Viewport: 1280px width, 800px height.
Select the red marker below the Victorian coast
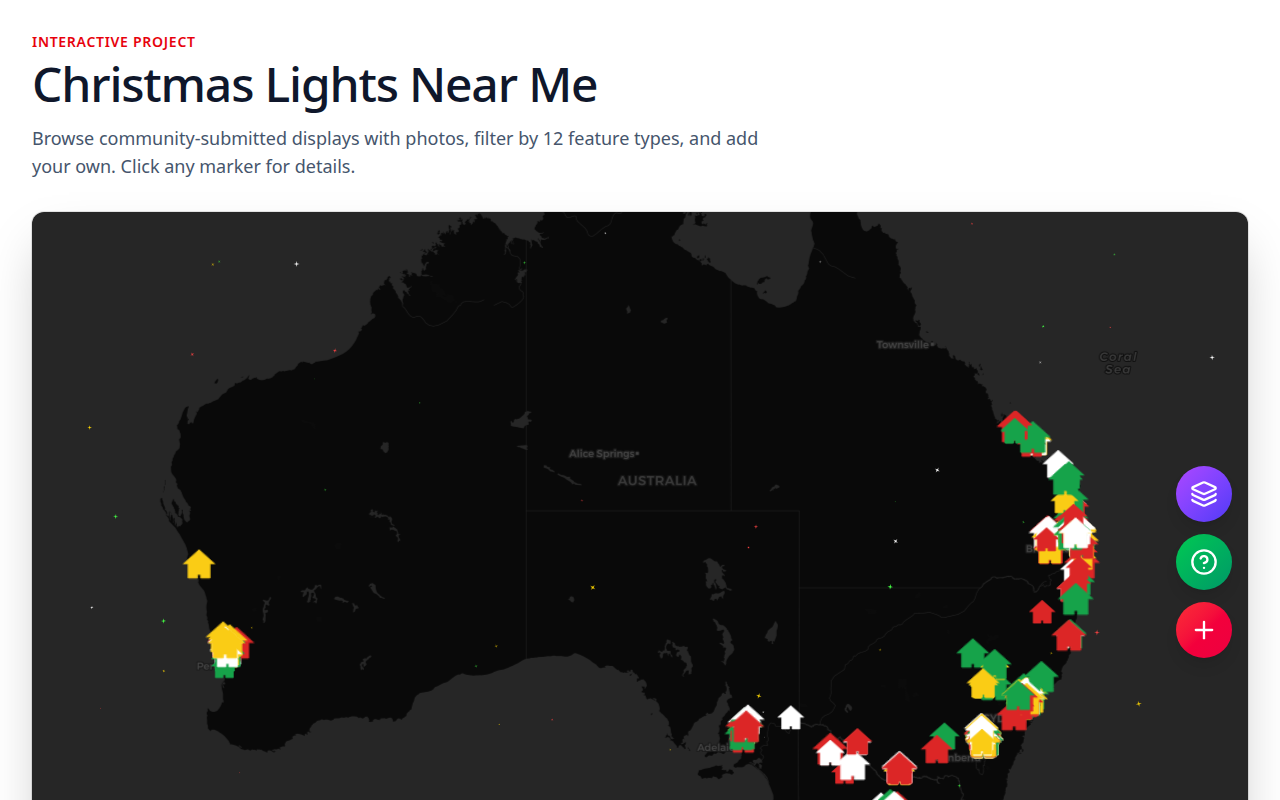(x=898, y=768)
